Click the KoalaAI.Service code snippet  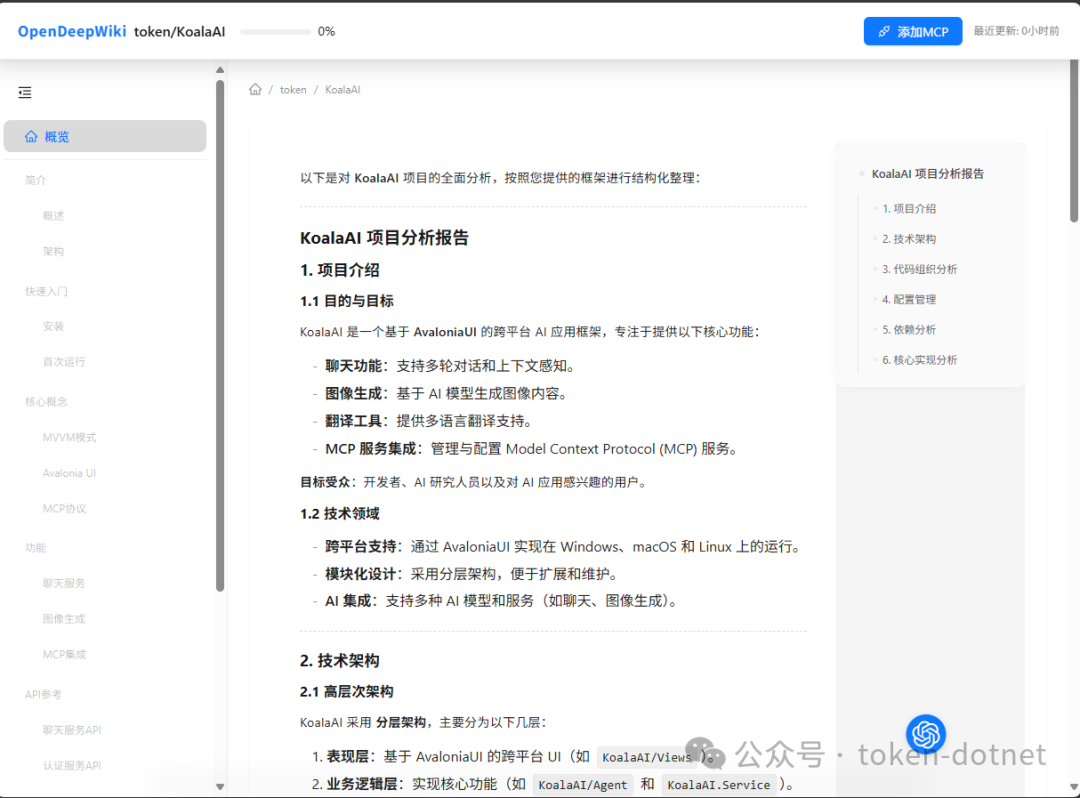click(x=718, y=785)
